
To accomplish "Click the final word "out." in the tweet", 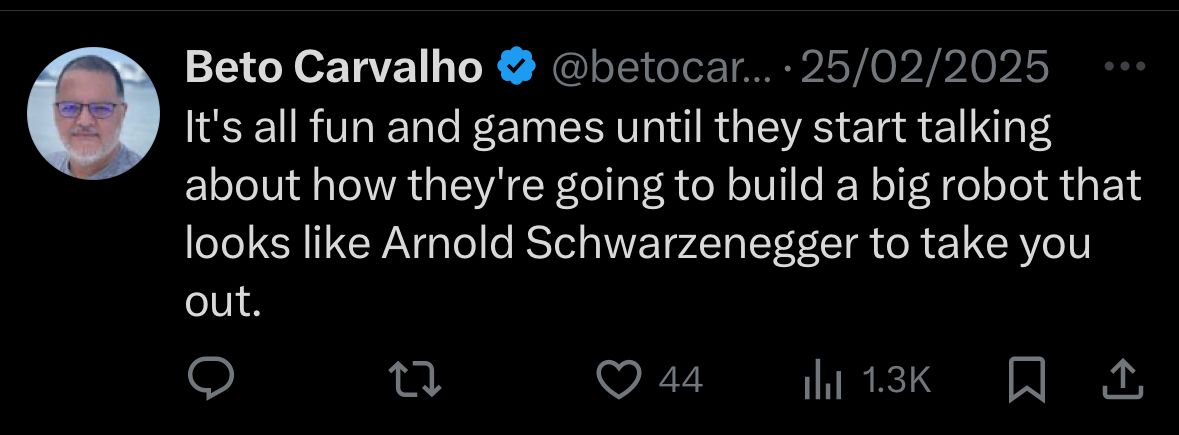I will (x=223, y=302).
